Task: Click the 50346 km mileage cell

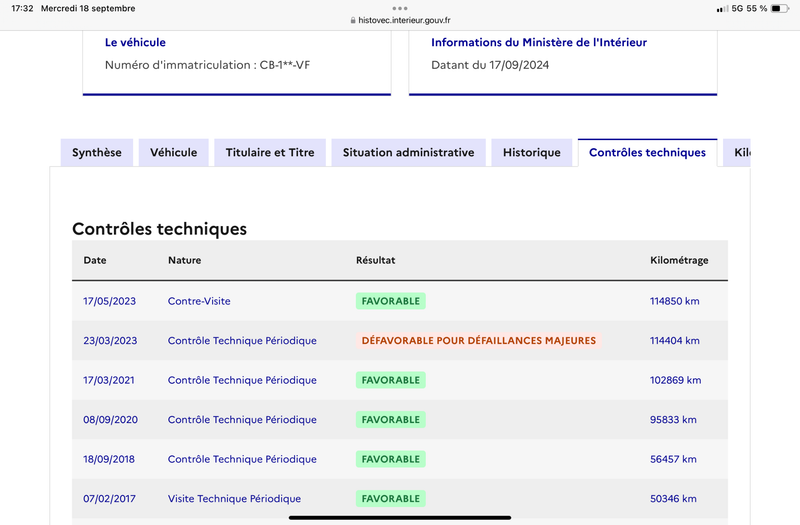Action: [x=673, y=498]
